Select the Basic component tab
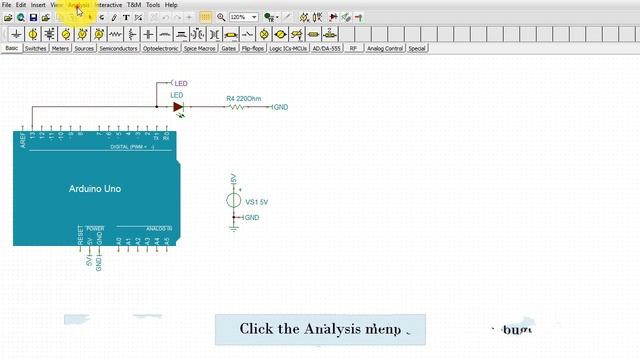The height and width of the screenshot is (360, 640). pos(11,48)
